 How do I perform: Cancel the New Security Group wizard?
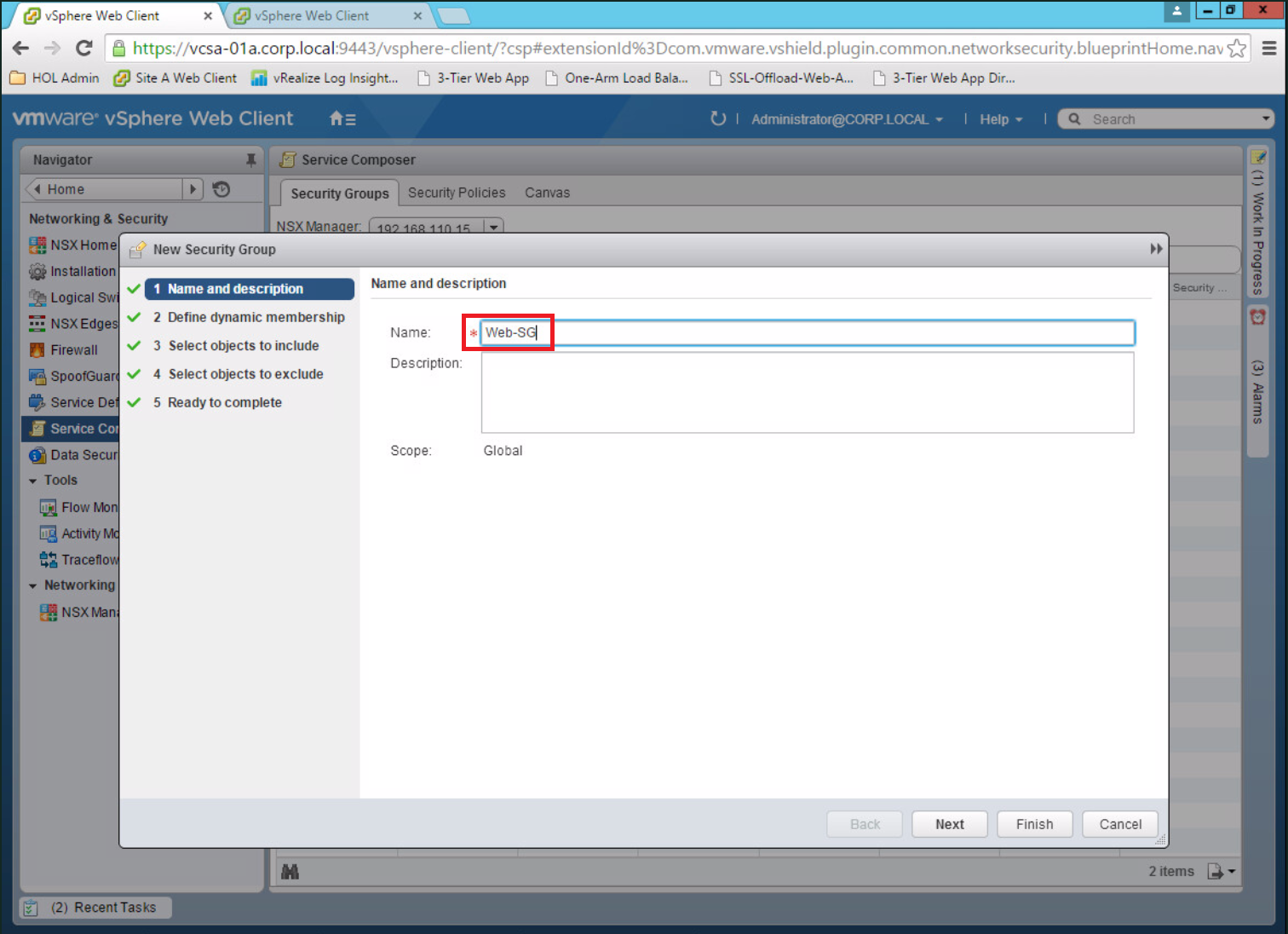point(1120,824)
